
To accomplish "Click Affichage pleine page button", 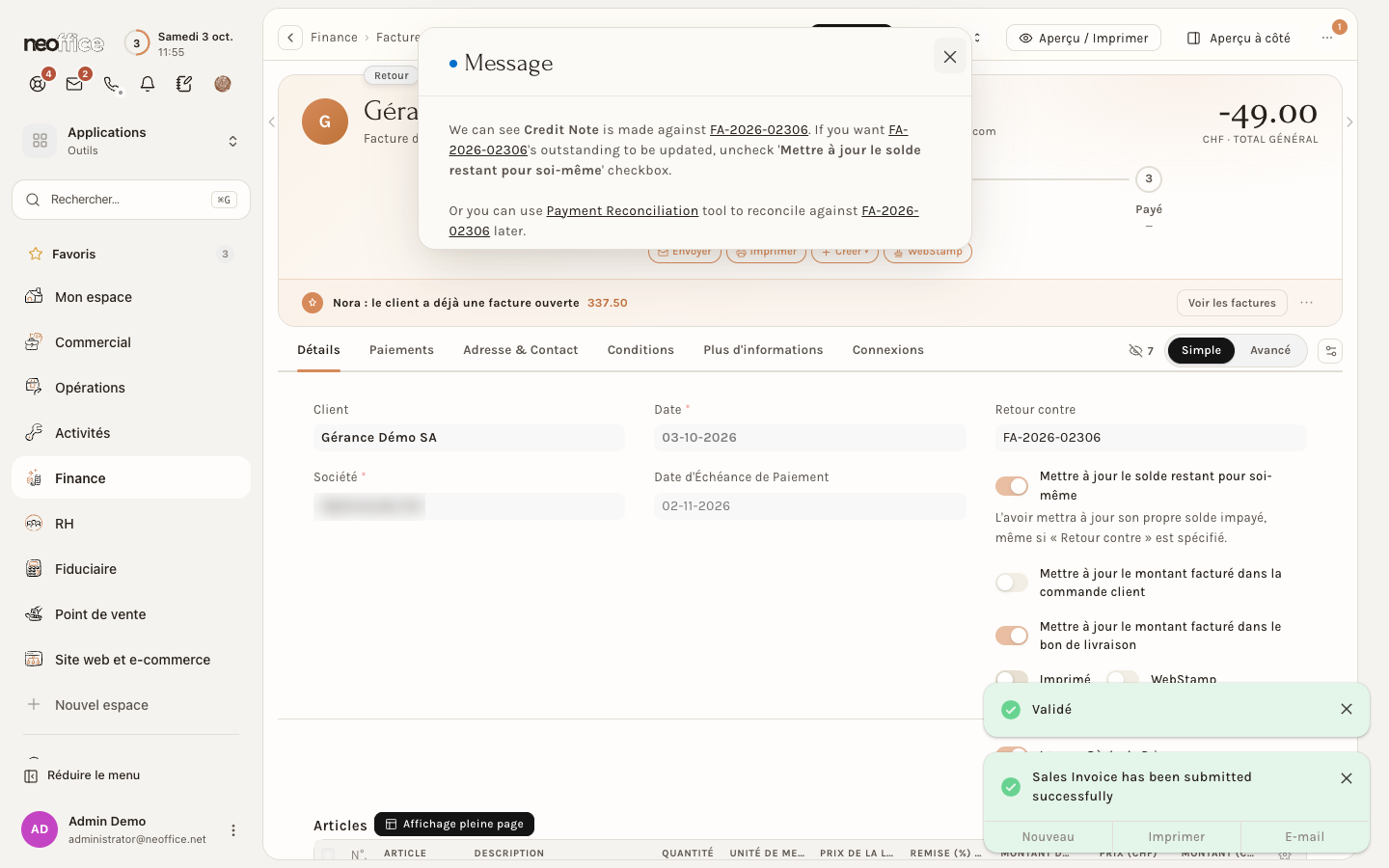I will point(454,824).
